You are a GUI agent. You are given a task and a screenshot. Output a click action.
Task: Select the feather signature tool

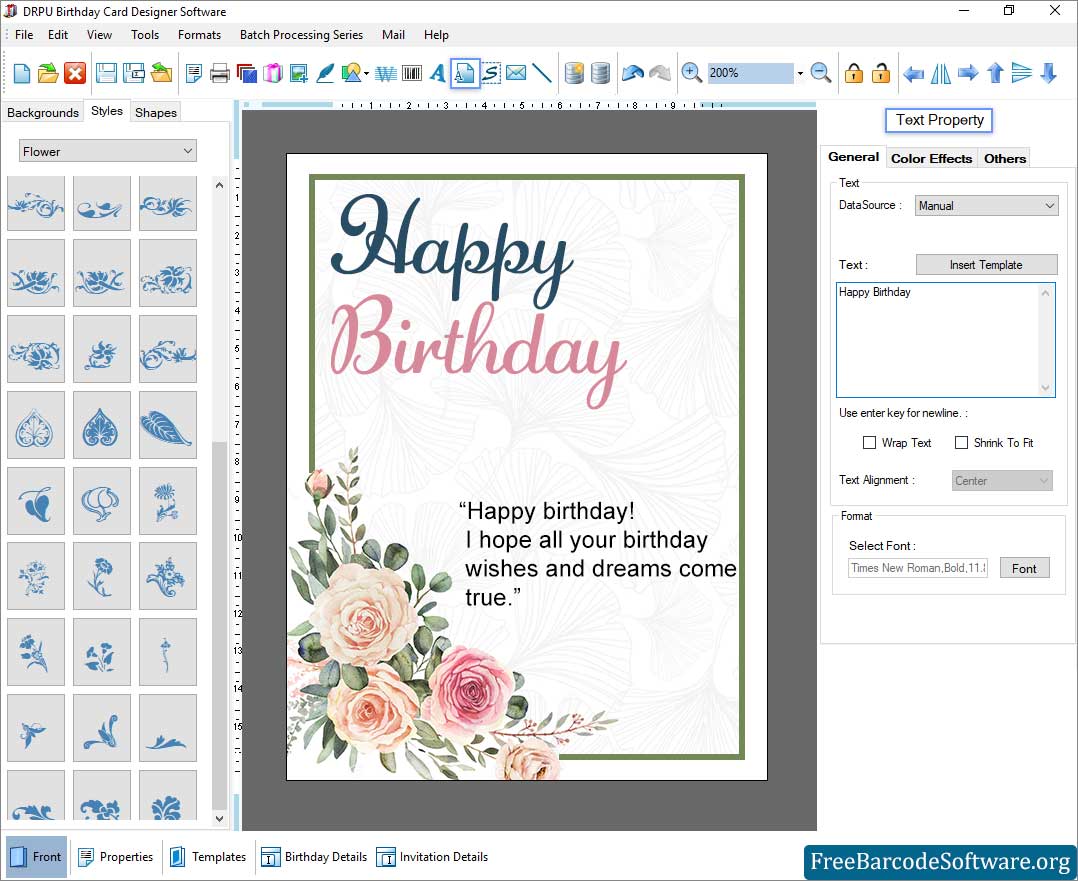tap(324, 73)
